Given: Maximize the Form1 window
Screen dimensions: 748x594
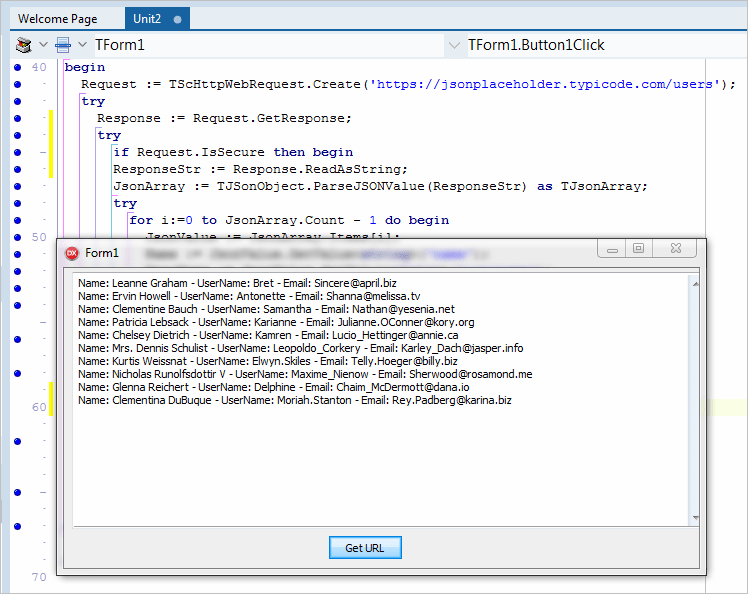Looking at the screenshot, I should pos(638,249).
